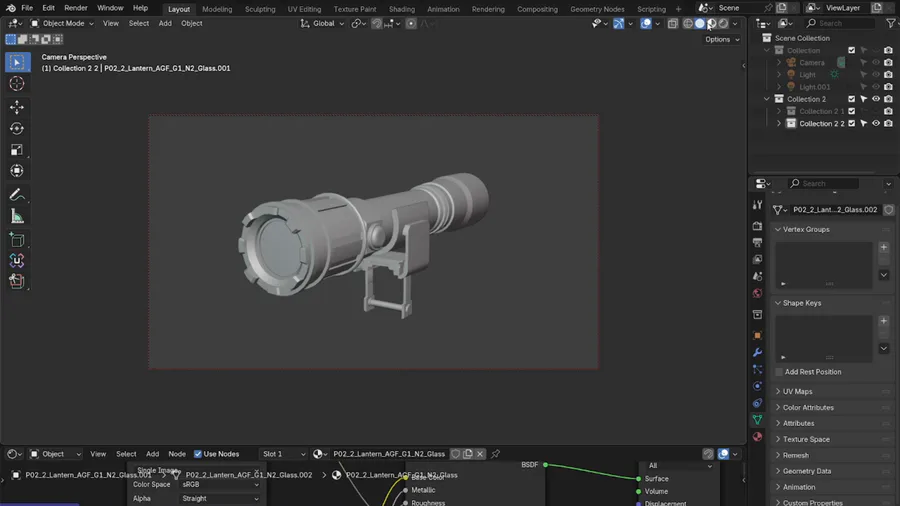This screenshot has height=506, width=900.
Task: Select the Select Box tool
Action: click(x=17, y=62)
